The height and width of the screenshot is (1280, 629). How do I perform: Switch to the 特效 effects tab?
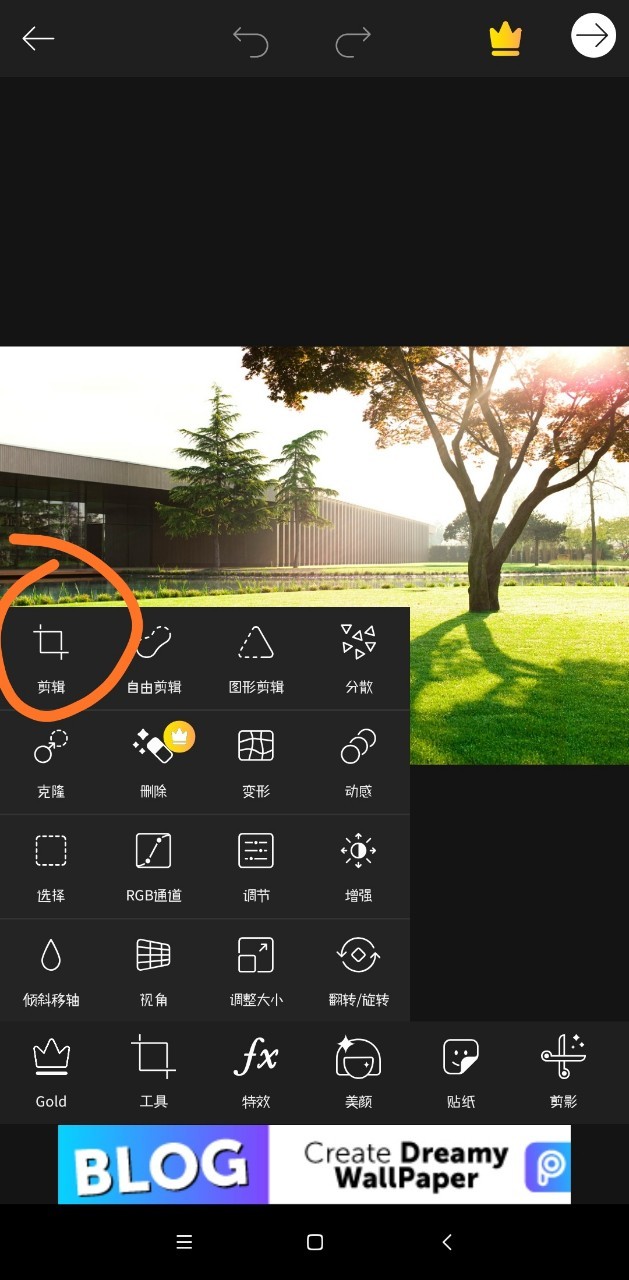(x=256, y=1073)
